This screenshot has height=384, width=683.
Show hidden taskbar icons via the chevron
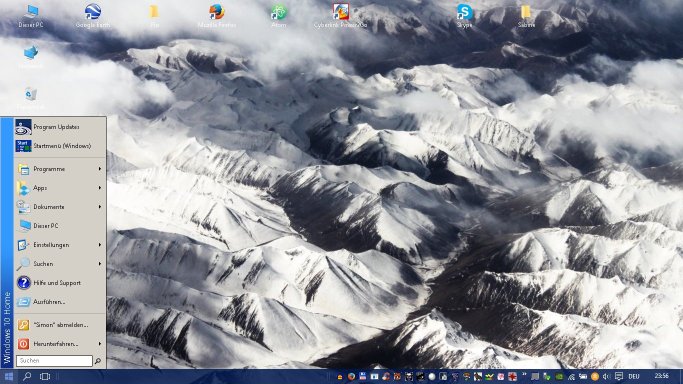[x=524, y=375]
